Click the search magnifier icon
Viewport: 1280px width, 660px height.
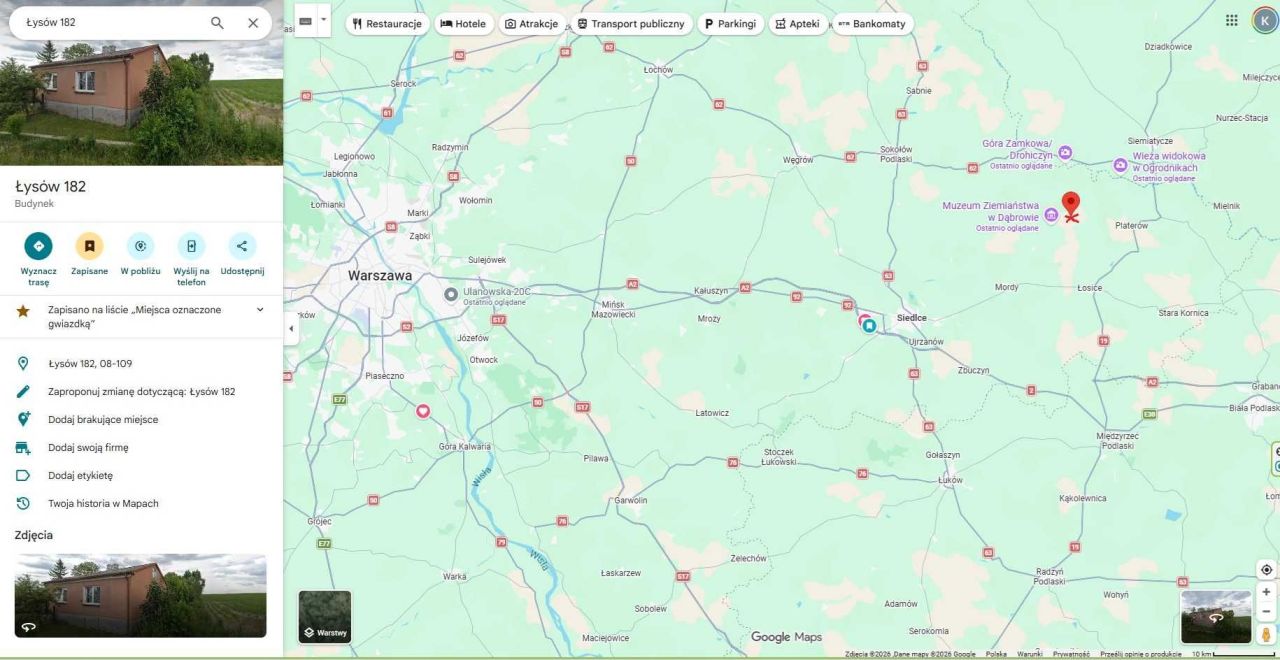pos(216,21)
